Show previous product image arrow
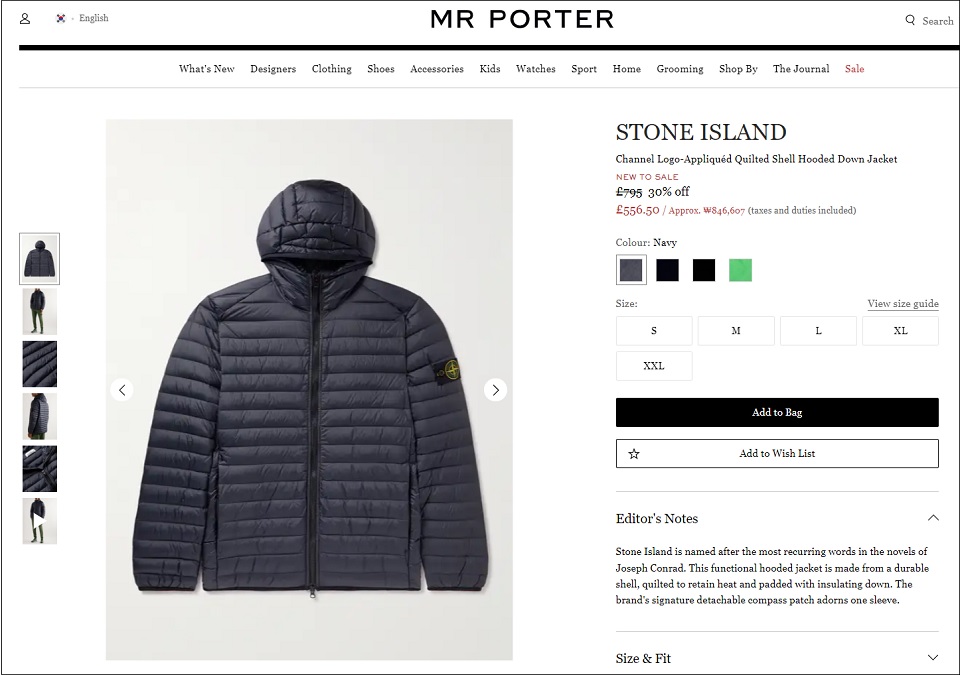Screen dimensions: 960x675 [x=122, y=390]
